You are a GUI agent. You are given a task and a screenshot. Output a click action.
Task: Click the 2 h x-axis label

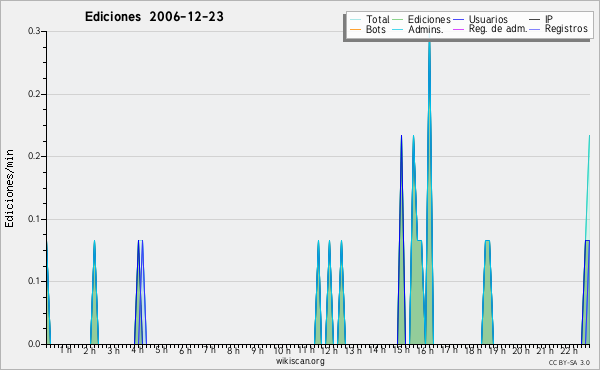[90, 350]
